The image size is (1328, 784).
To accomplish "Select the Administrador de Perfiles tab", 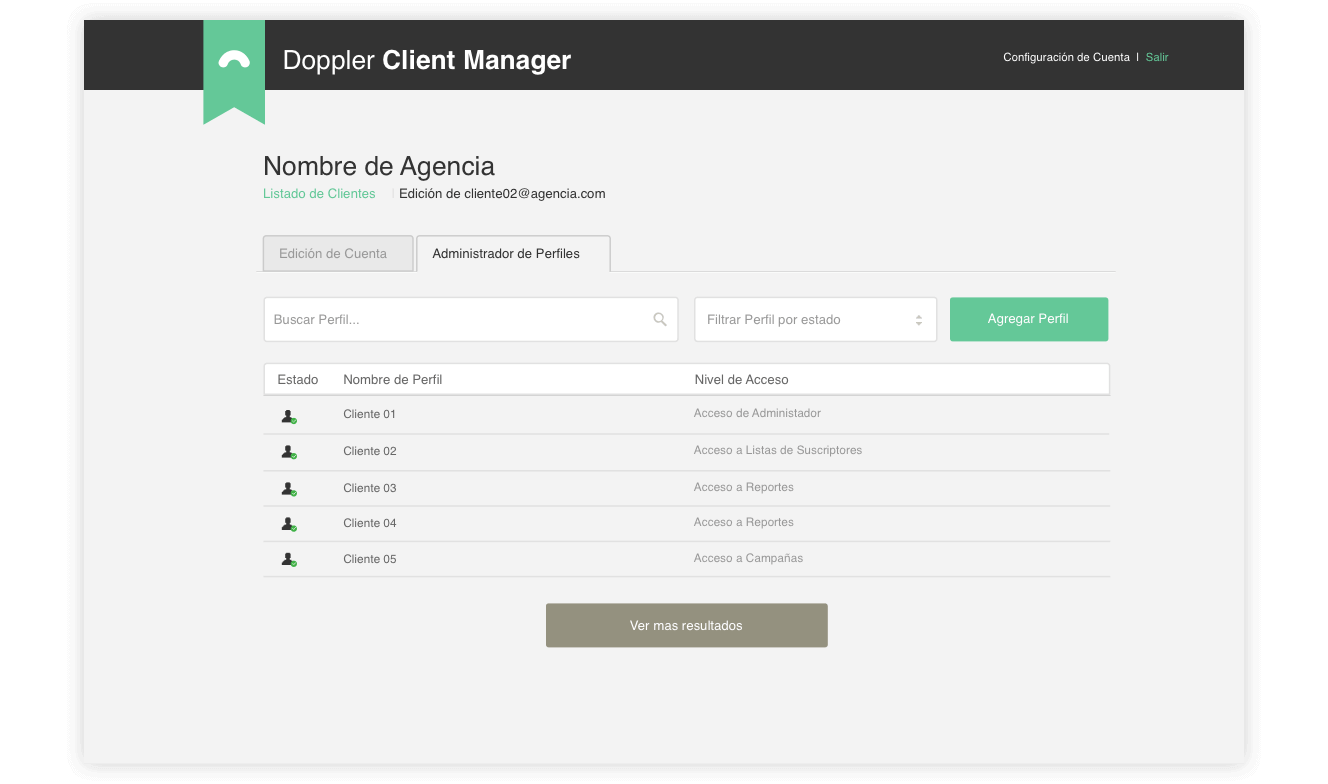I will pos(513,253).
